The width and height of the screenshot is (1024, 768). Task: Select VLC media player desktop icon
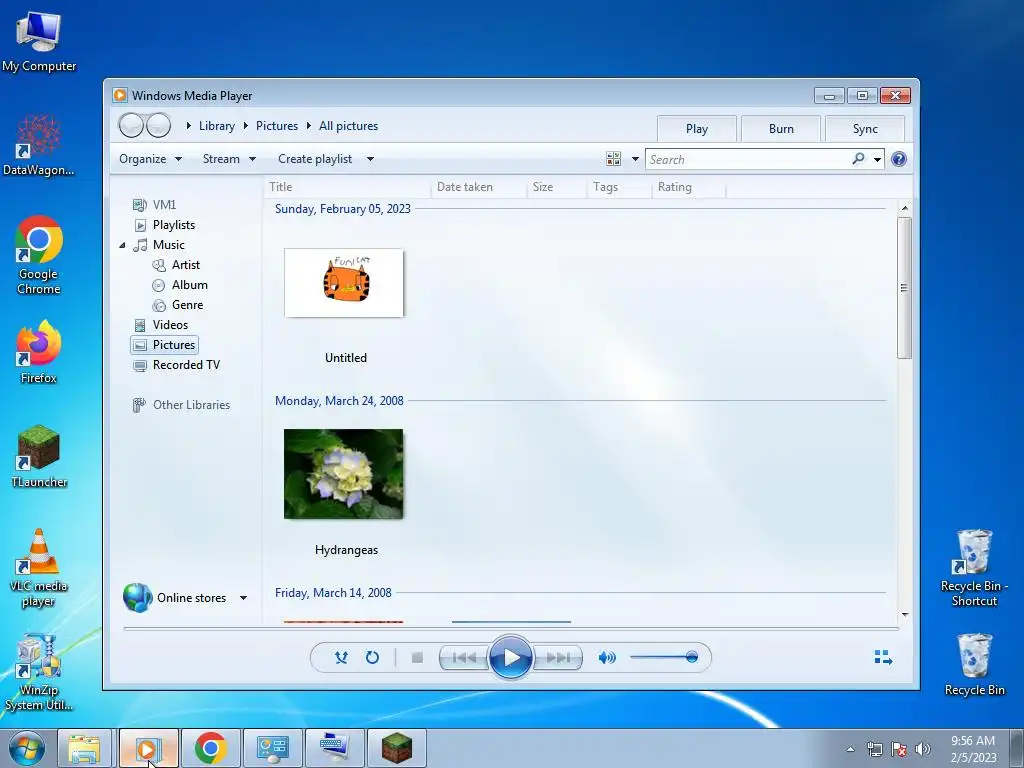(39, 568)
